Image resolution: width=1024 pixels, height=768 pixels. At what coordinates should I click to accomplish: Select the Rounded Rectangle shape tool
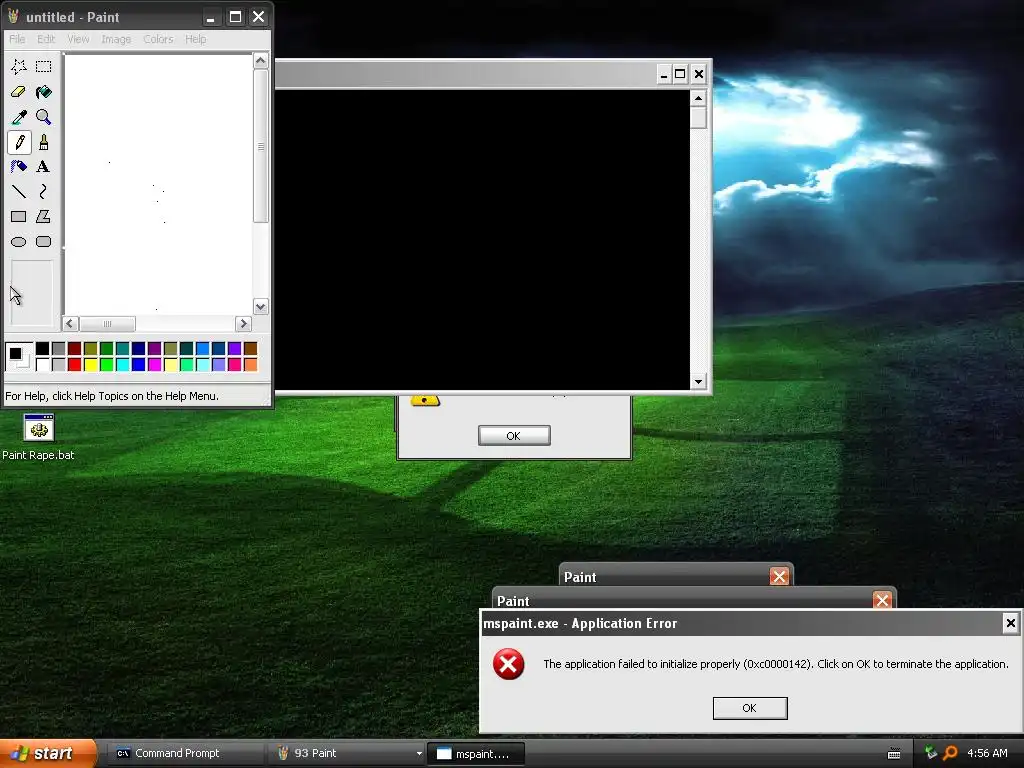click(43, 242)
